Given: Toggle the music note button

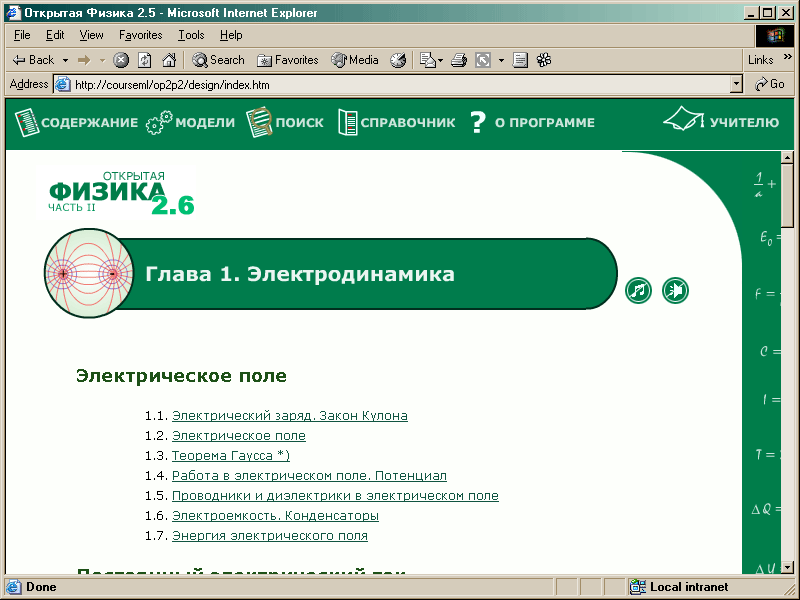Looking at the screenshot, I should tap(638, 290).
